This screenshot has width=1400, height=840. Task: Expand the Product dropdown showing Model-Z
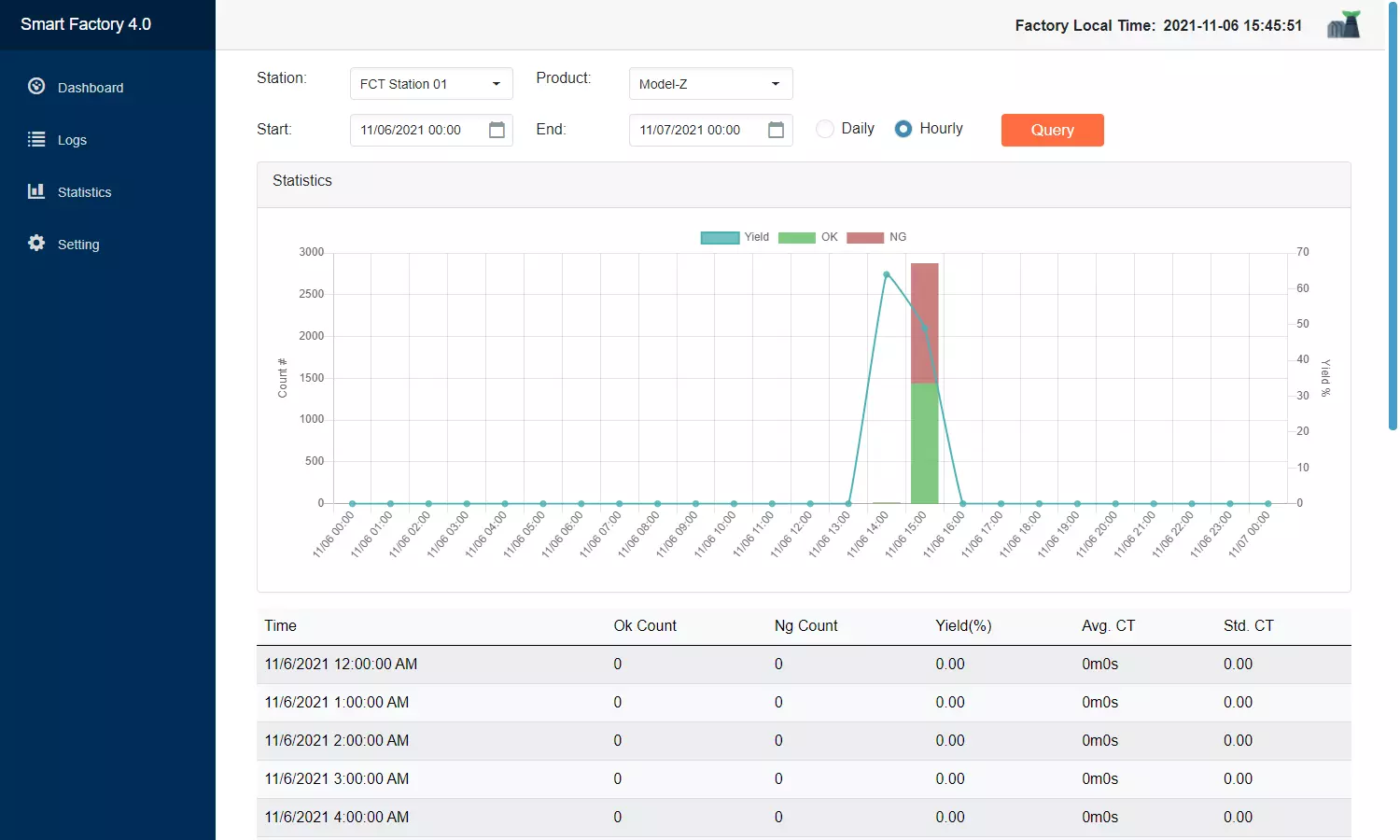[710, 84]
